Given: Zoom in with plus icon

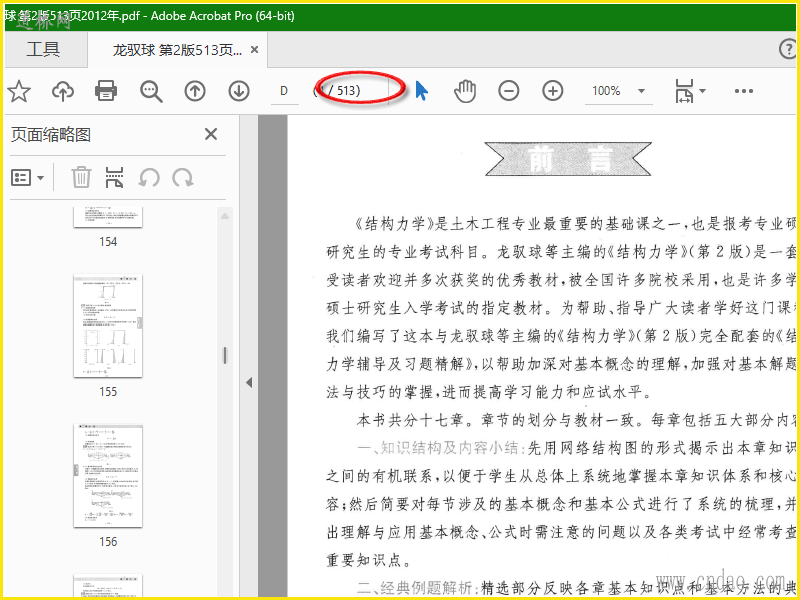Looking at the screenshot, I should (553, 91).
